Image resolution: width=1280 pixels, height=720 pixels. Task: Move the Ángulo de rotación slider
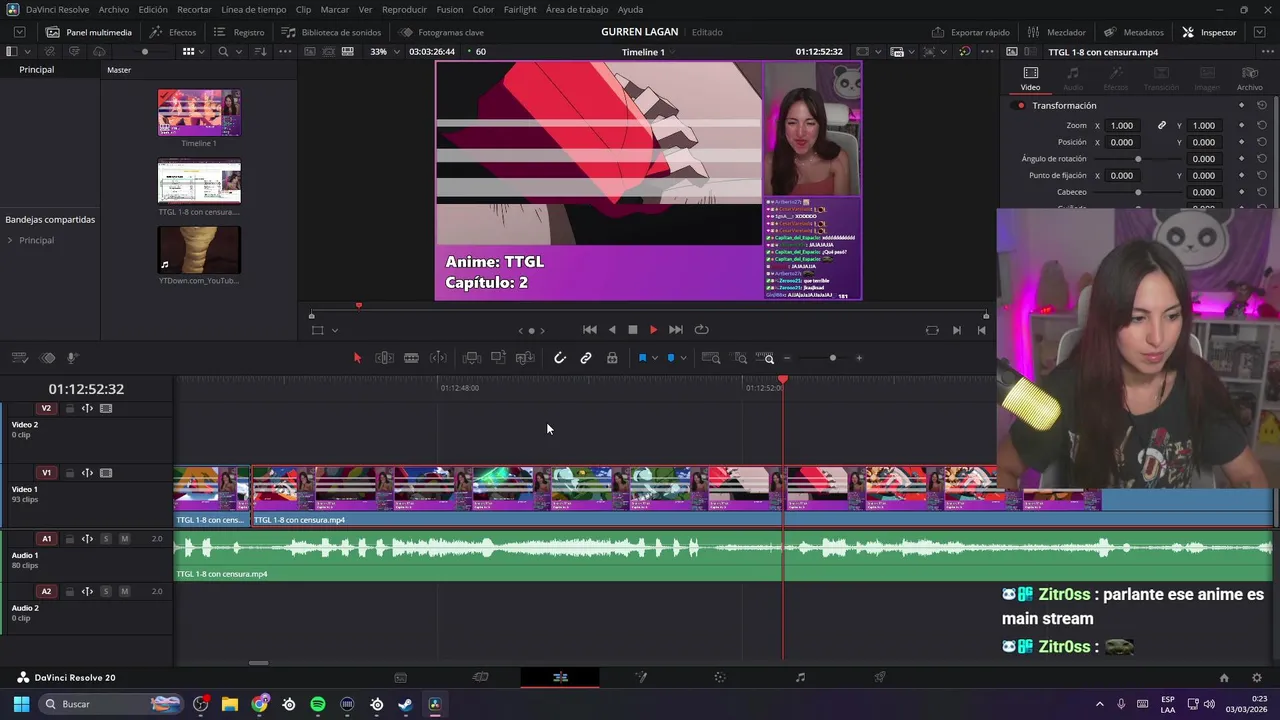[x=1138, y=159]
